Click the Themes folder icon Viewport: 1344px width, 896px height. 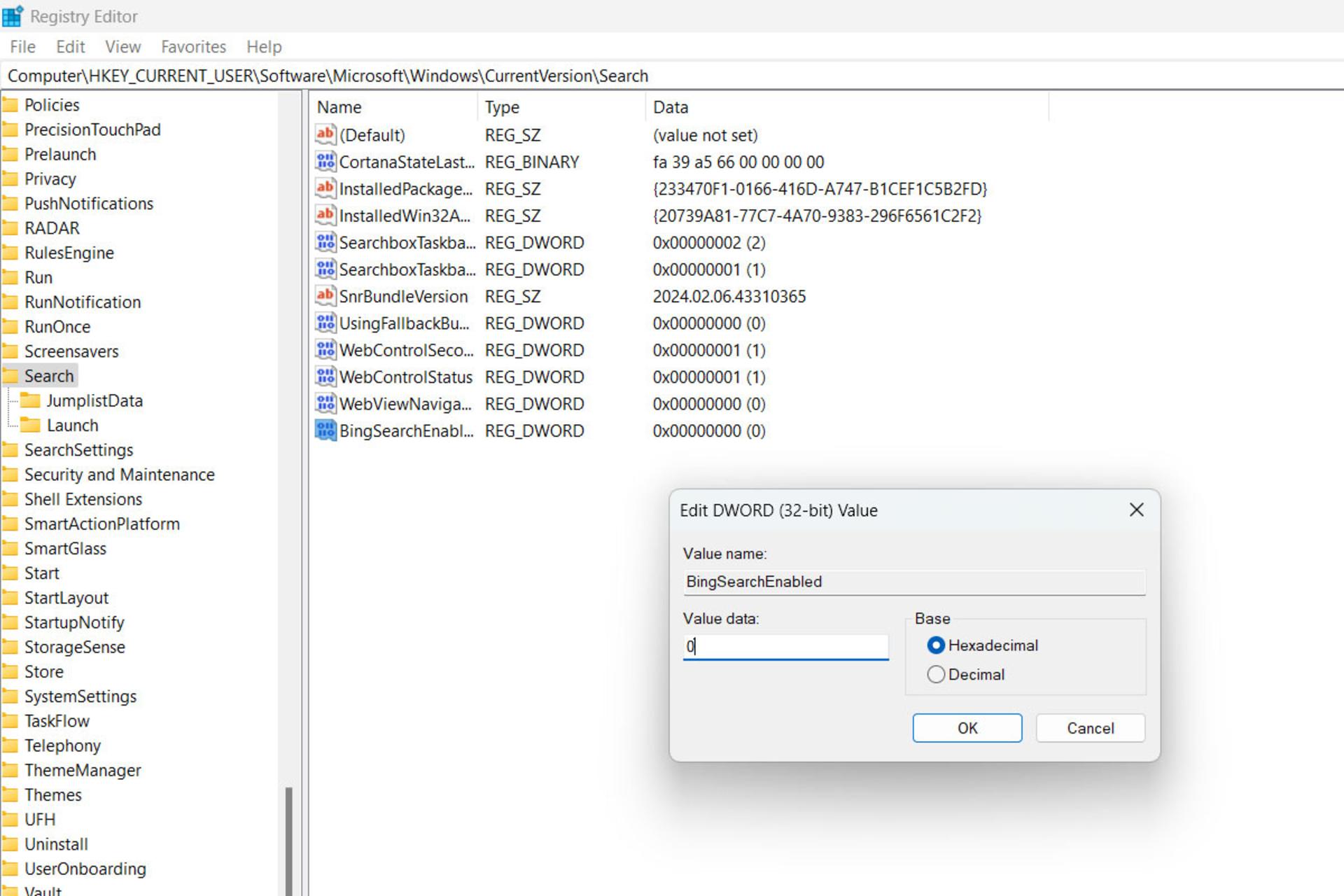pyautogui.click(x=10, y=795)
